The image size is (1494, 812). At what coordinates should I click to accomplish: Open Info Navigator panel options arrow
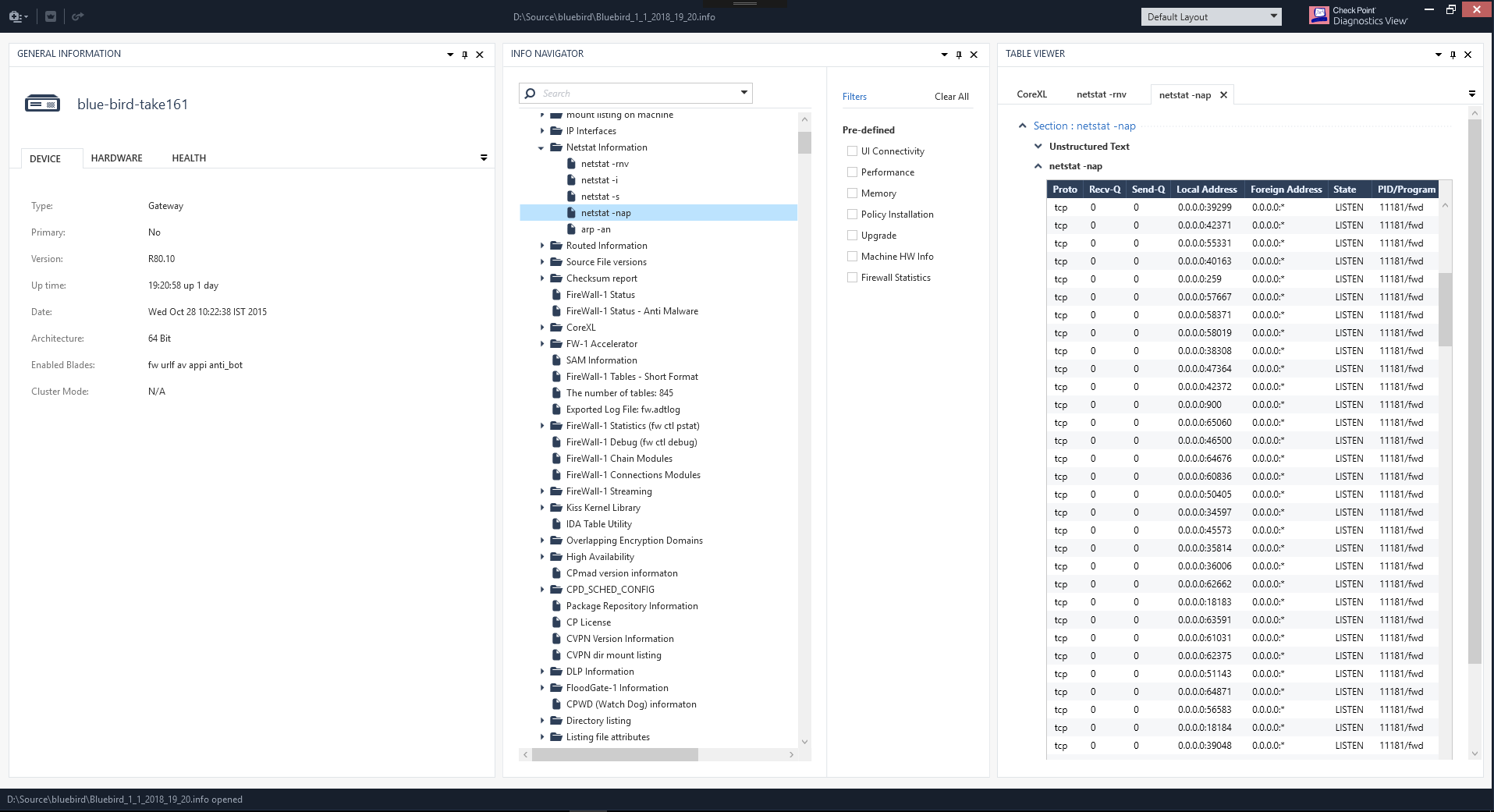coord(944,55)
